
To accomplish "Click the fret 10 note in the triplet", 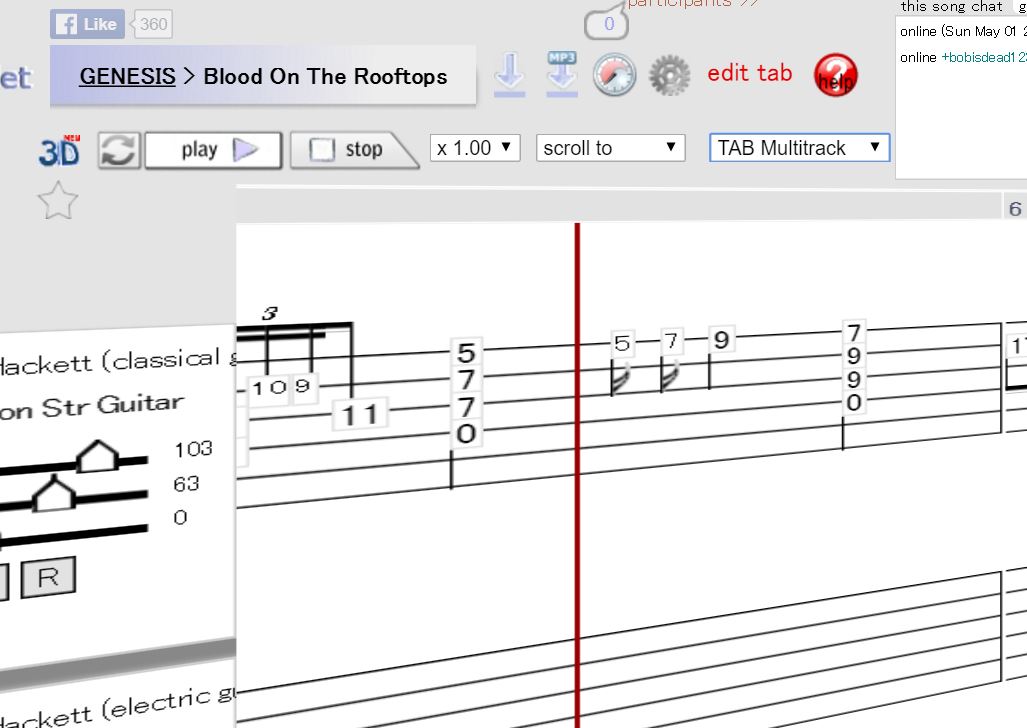I will pyautogui.click(x=269, y=388).
